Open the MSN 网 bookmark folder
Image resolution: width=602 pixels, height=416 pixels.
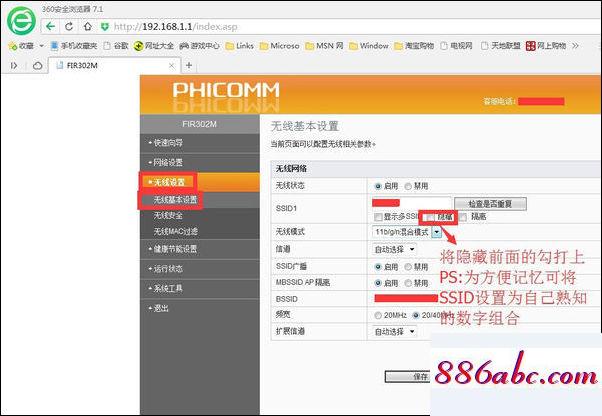[324, 46]
